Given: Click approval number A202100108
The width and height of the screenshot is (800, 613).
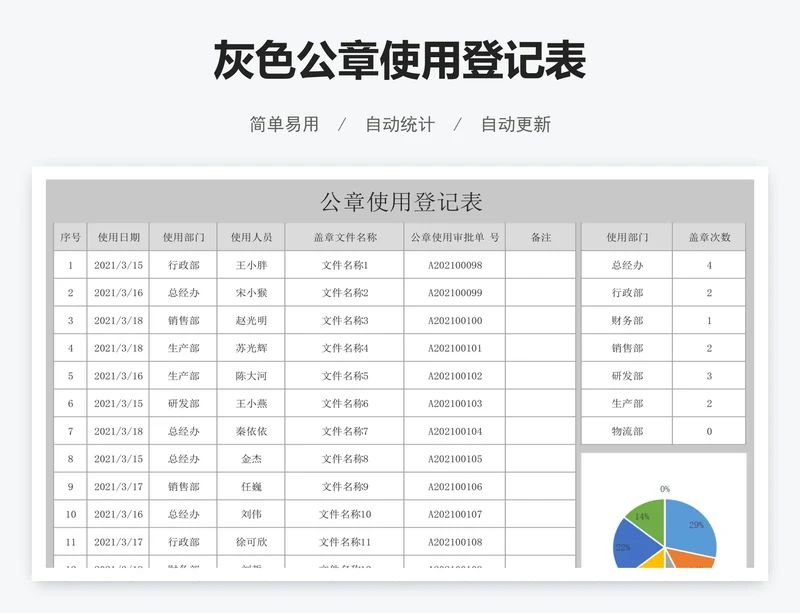Looking at the screenshot, I should click(455, 542).
